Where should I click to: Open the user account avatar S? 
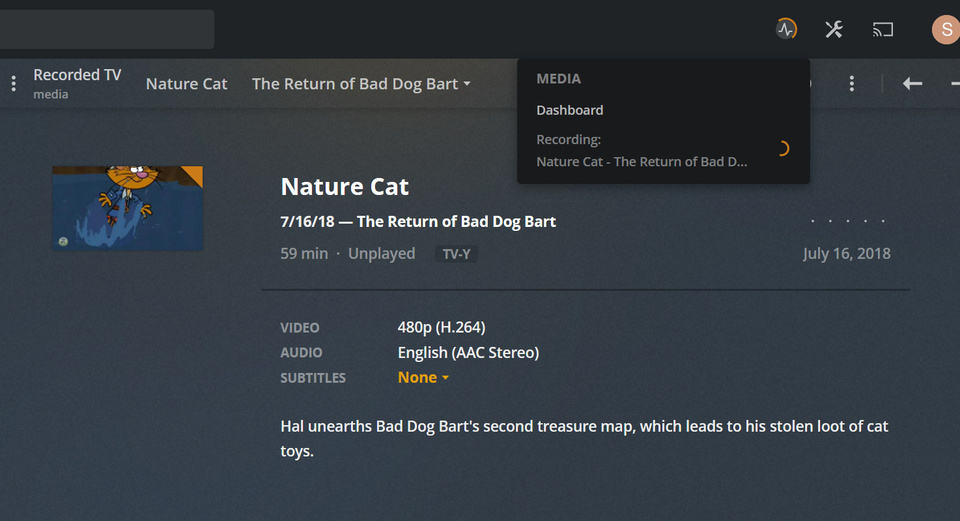945,29
